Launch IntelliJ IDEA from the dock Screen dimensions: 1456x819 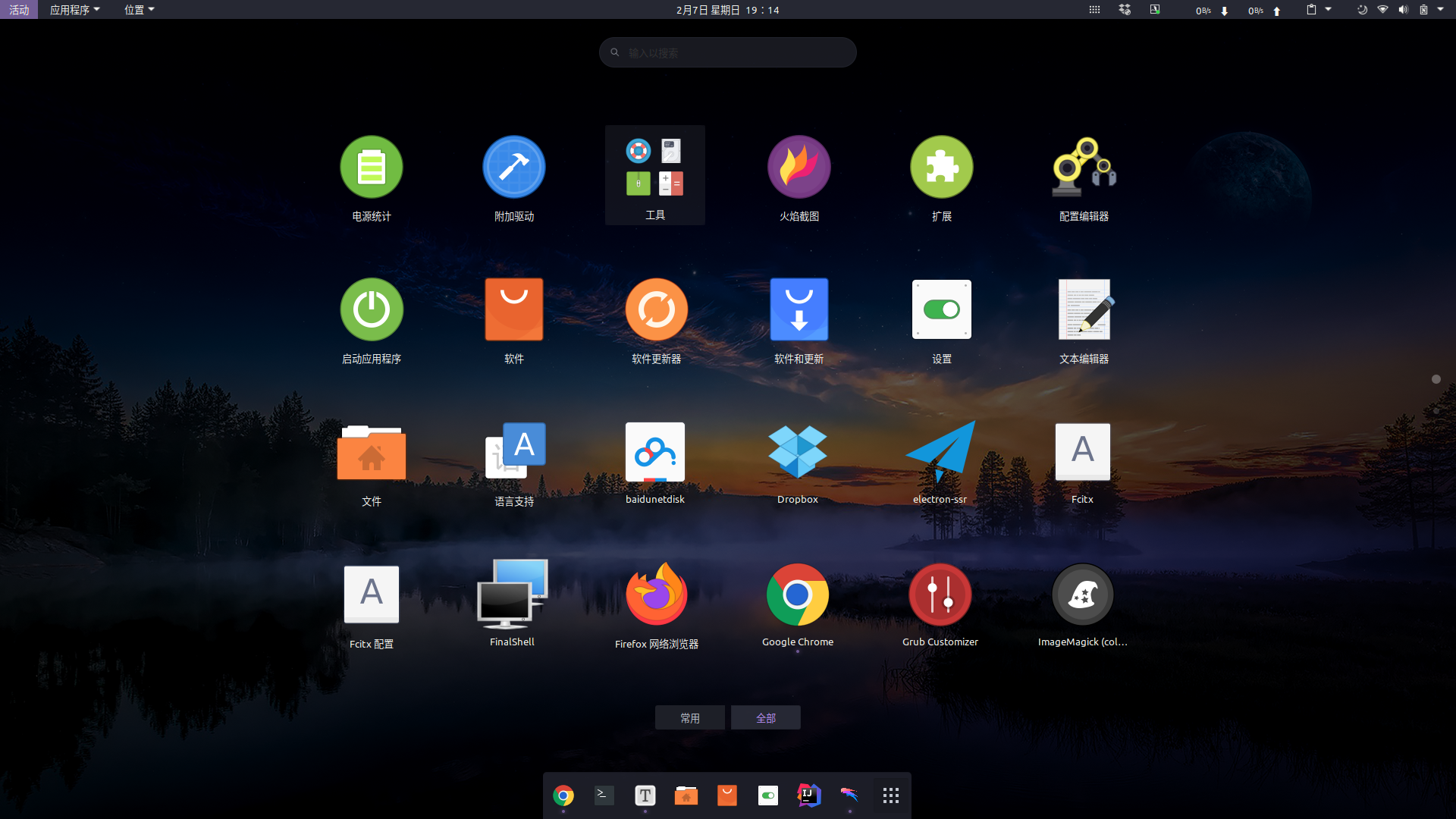point(808,795)
